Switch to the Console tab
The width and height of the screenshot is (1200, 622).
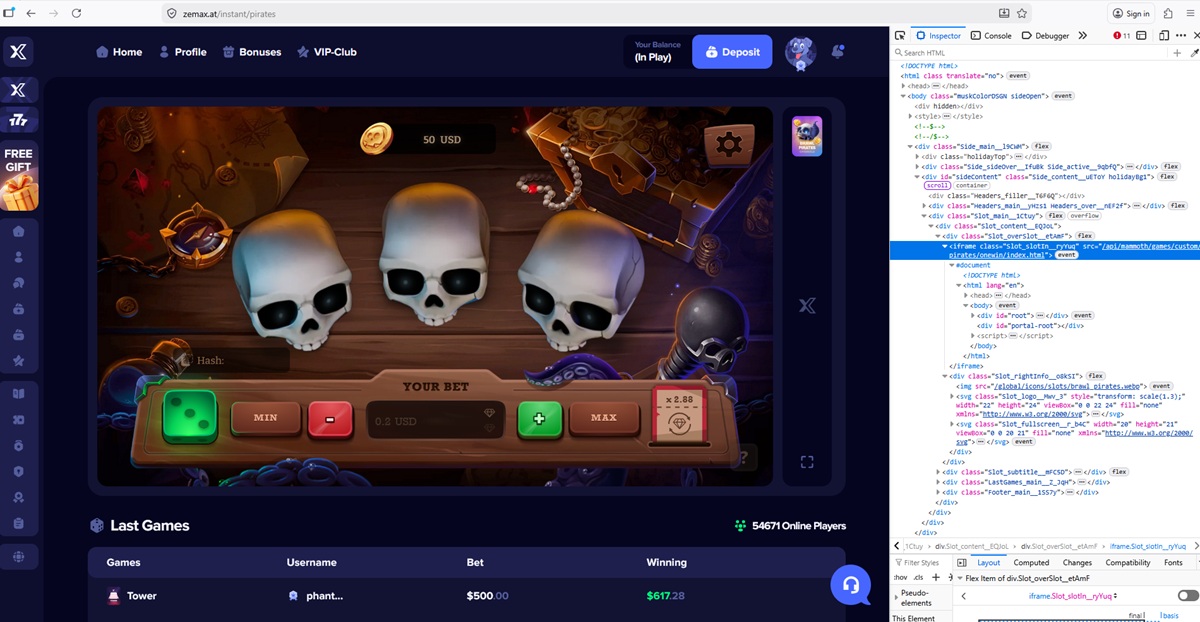990,35
